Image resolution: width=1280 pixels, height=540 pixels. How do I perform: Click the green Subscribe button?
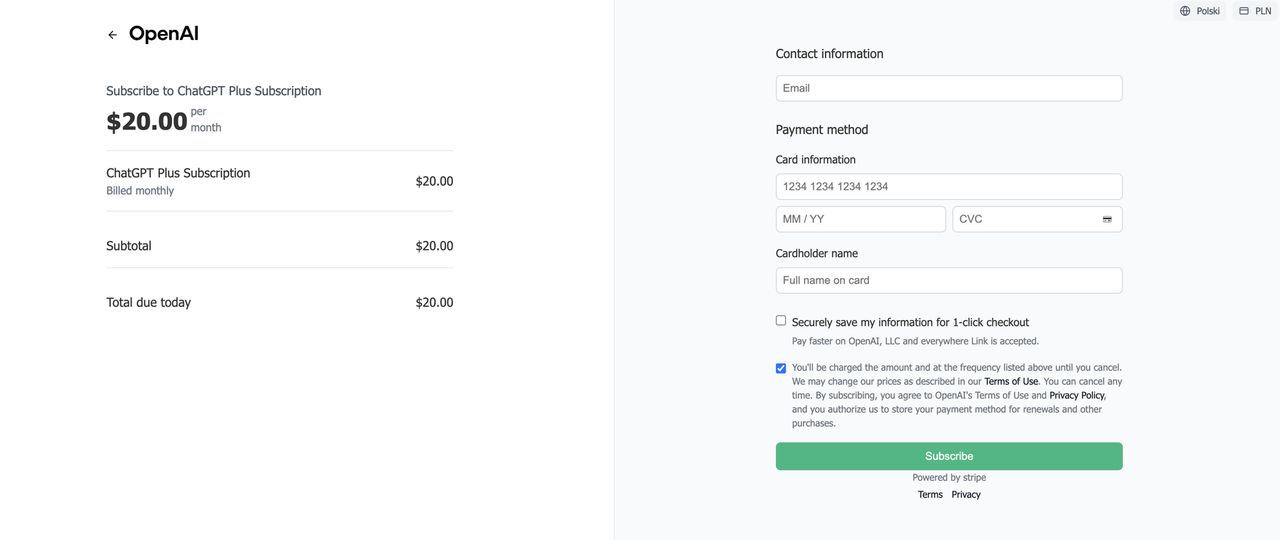(949, 456)
